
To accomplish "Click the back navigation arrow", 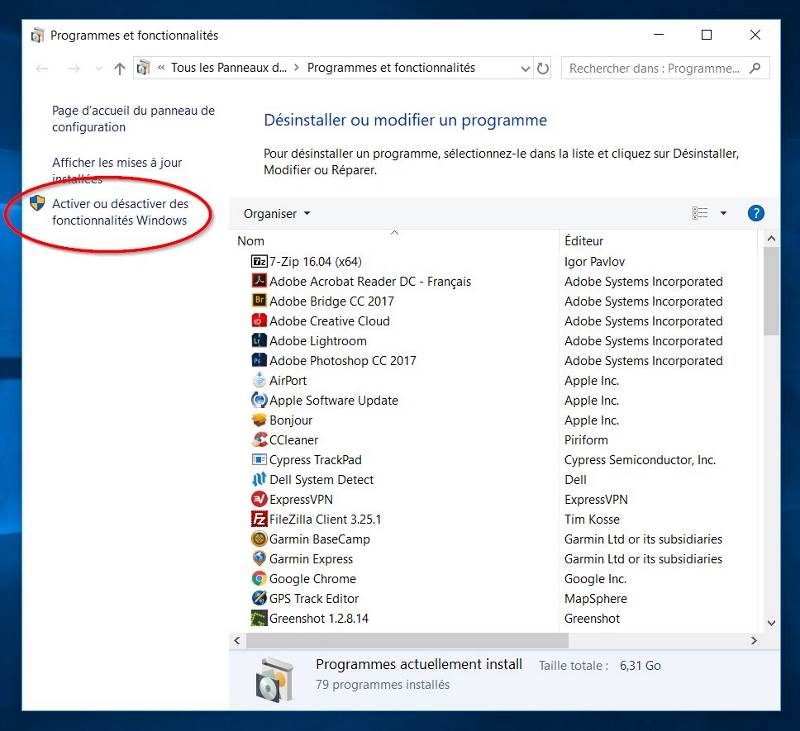I will [42, 68].
